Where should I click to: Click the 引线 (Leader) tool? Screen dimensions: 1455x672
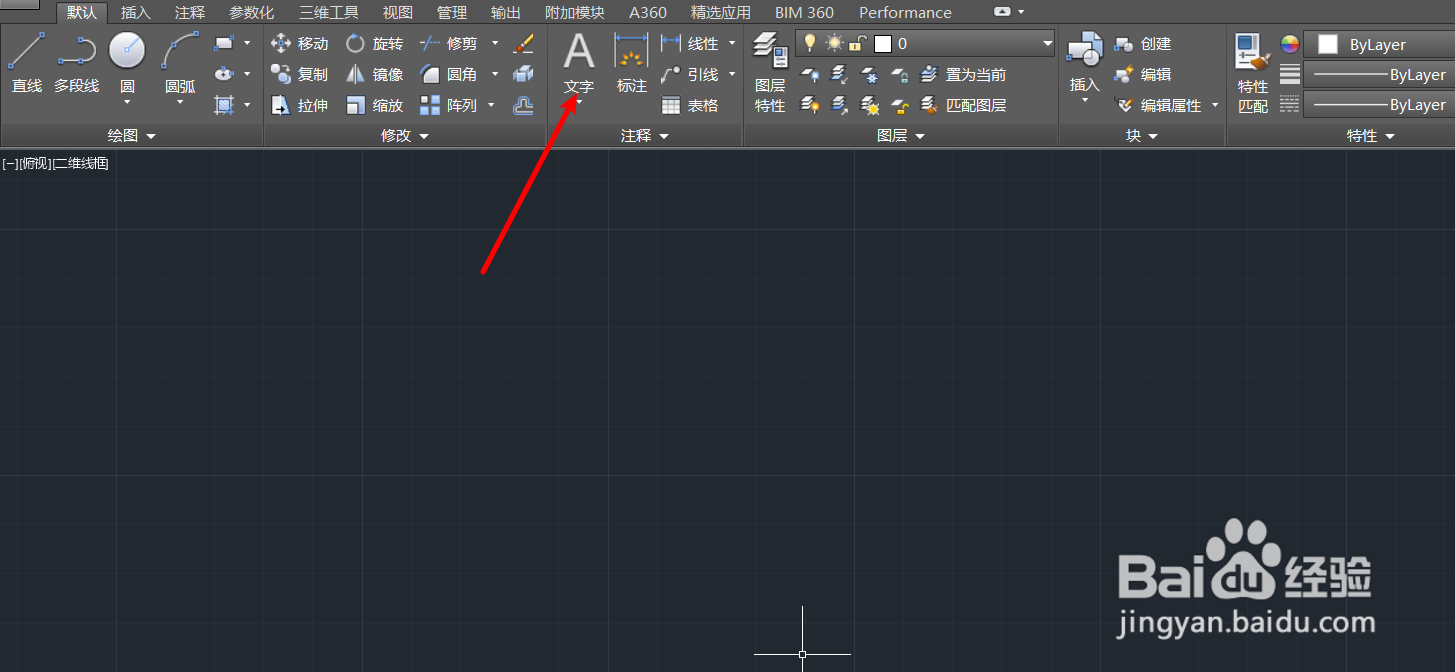690,74
